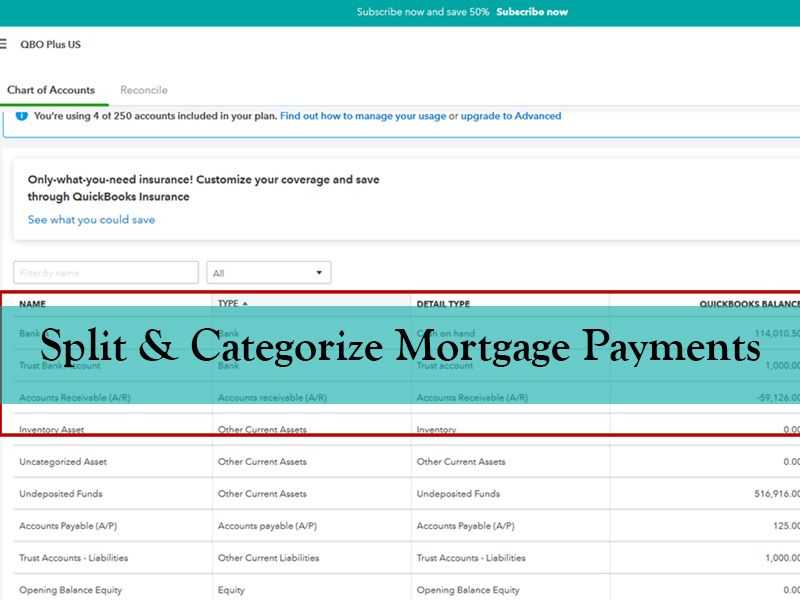This screenshot has width=800, height=600.
Task: Open Find out how to manage your usage
Action: pos(363,116)
